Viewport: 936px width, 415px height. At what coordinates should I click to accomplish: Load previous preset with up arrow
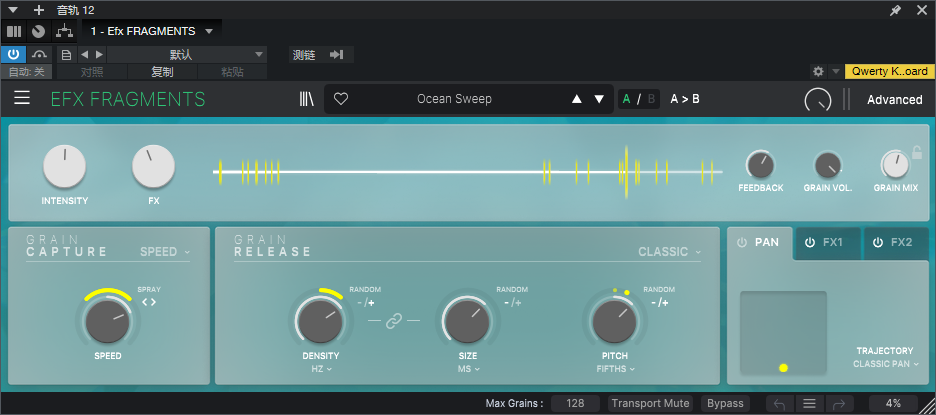pyautogui.click(x=577, y=99)
